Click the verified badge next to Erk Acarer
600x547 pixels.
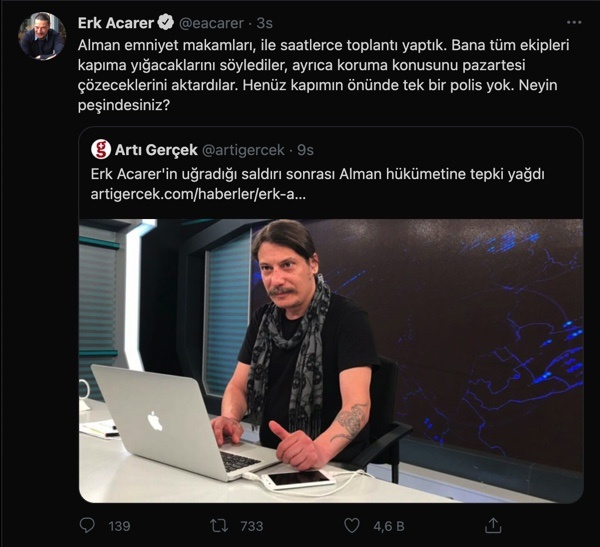[166, 23]
